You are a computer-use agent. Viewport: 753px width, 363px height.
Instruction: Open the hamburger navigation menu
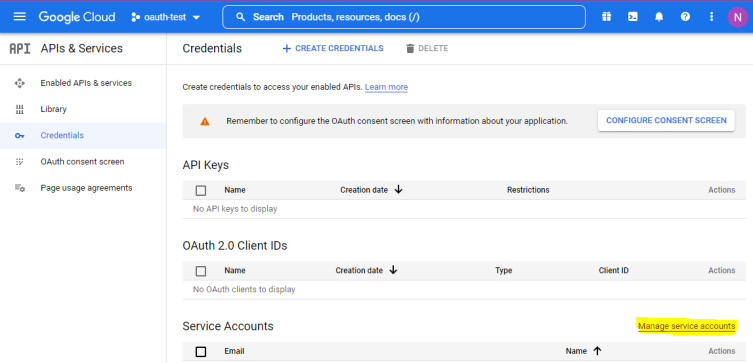tap(19, 17)
